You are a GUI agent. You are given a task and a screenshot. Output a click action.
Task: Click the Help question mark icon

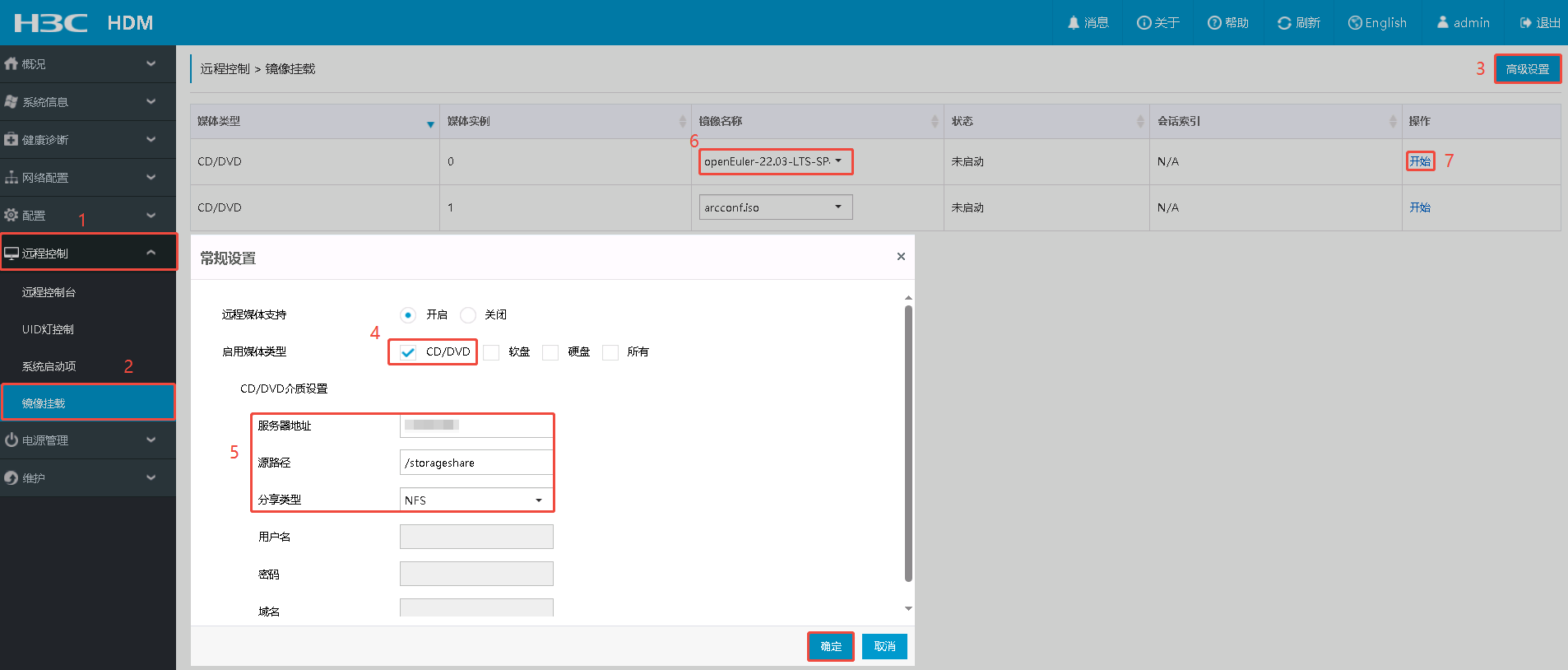click(1214, 23)
